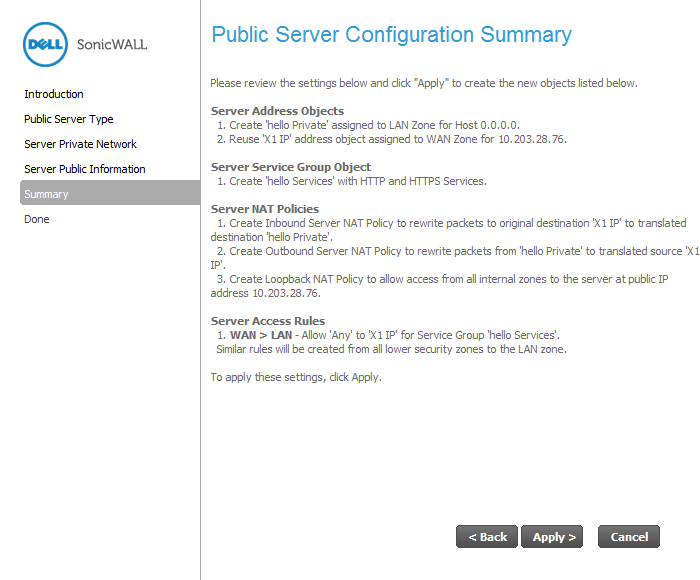Select the Outbound Server NAT Policy line
The width and height of the screenshot is (700, 580).
(455, 258)
